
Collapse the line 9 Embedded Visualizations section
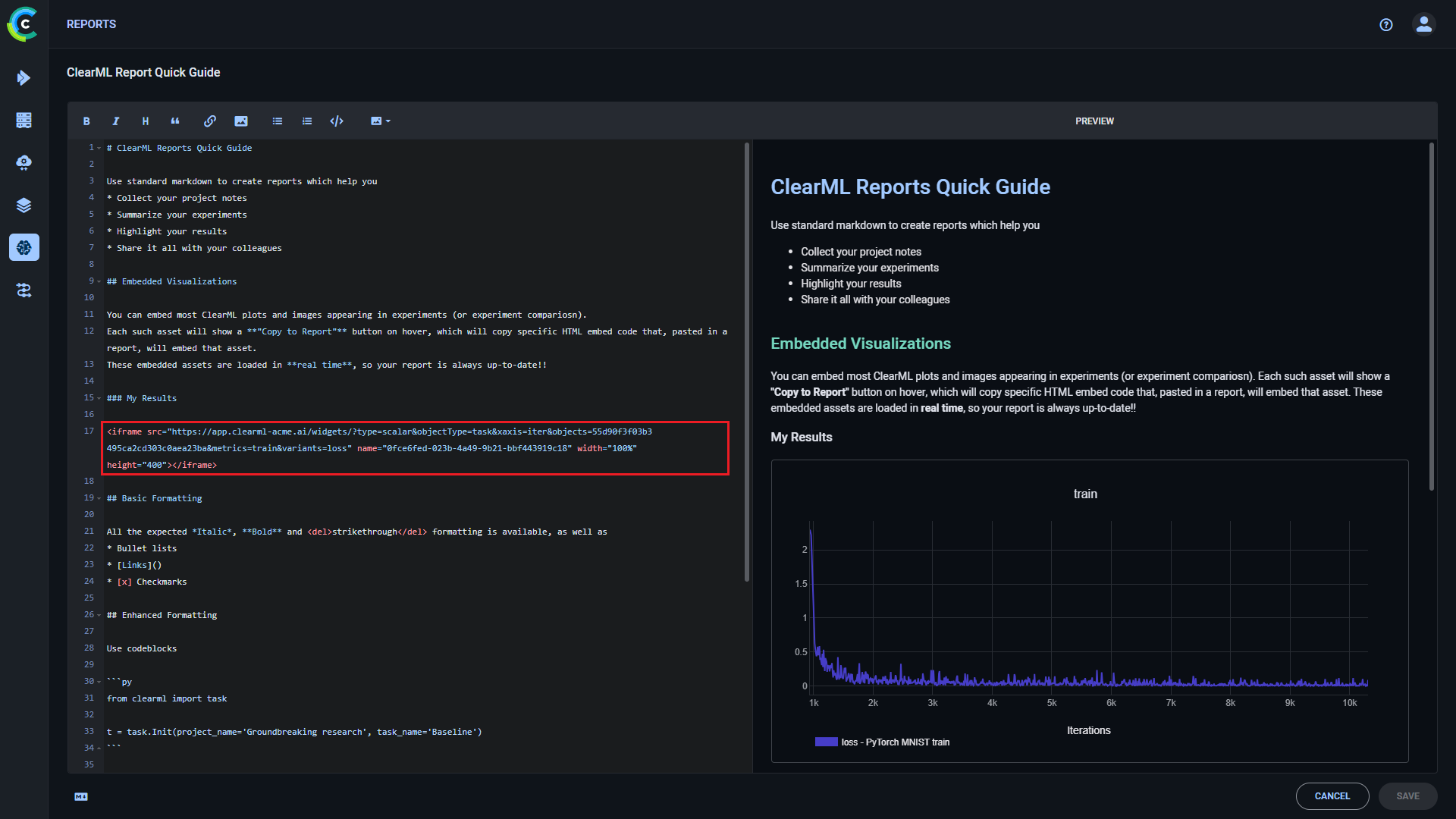tap(99, 281)
